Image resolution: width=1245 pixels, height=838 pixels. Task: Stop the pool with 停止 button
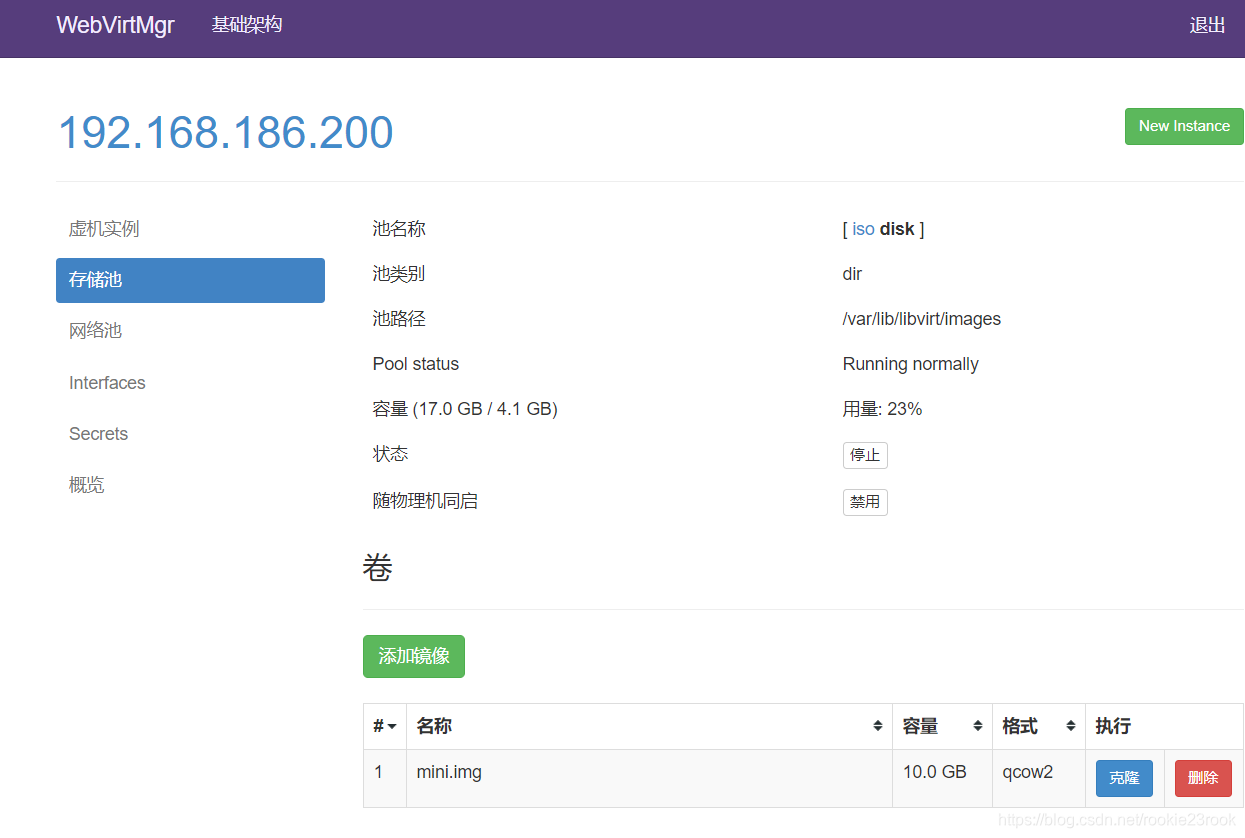864,455
